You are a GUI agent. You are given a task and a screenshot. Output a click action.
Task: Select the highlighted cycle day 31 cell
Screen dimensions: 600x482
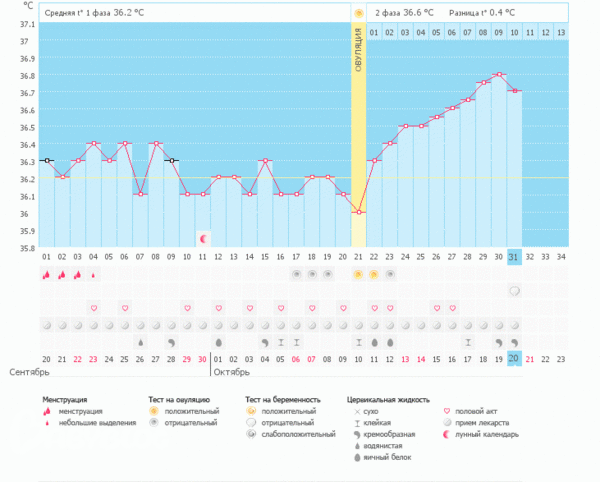click(x=515, y=256)
